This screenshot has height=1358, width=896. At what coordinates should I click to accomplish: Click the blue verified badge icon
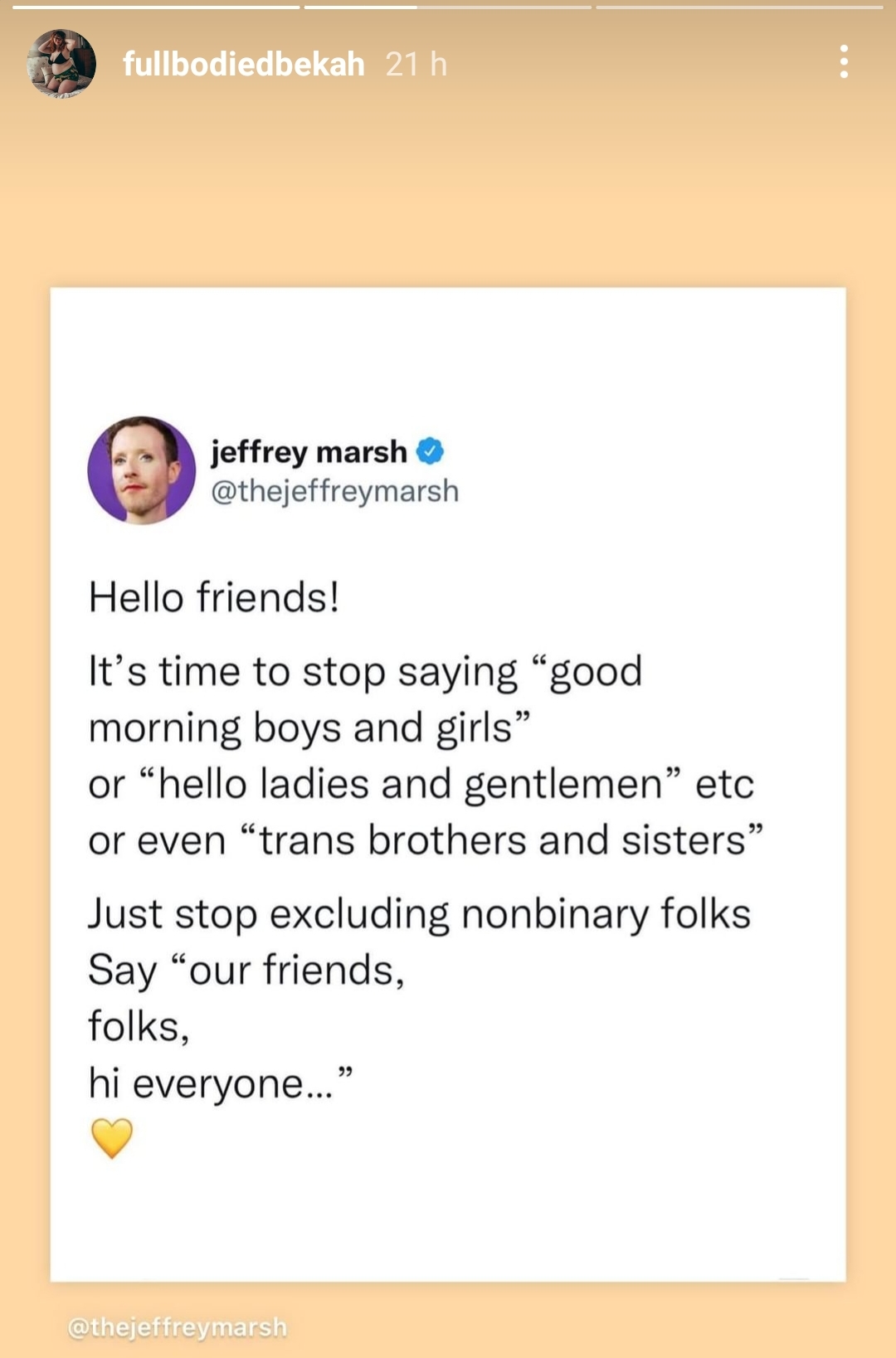[430, 451]
